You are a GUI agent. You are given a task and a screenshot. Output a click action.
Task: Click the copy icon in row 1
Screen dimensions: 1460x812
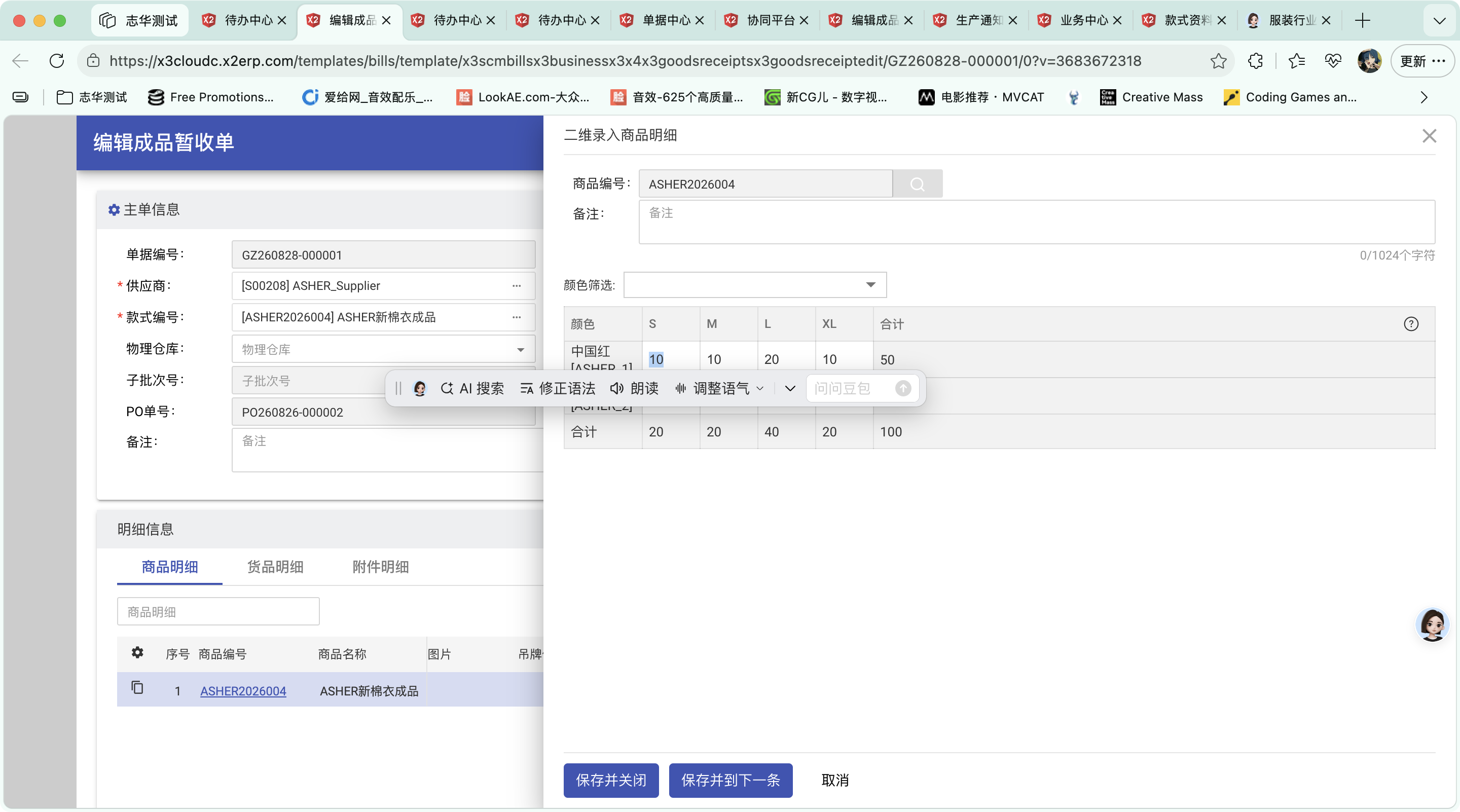click(137, 688)
